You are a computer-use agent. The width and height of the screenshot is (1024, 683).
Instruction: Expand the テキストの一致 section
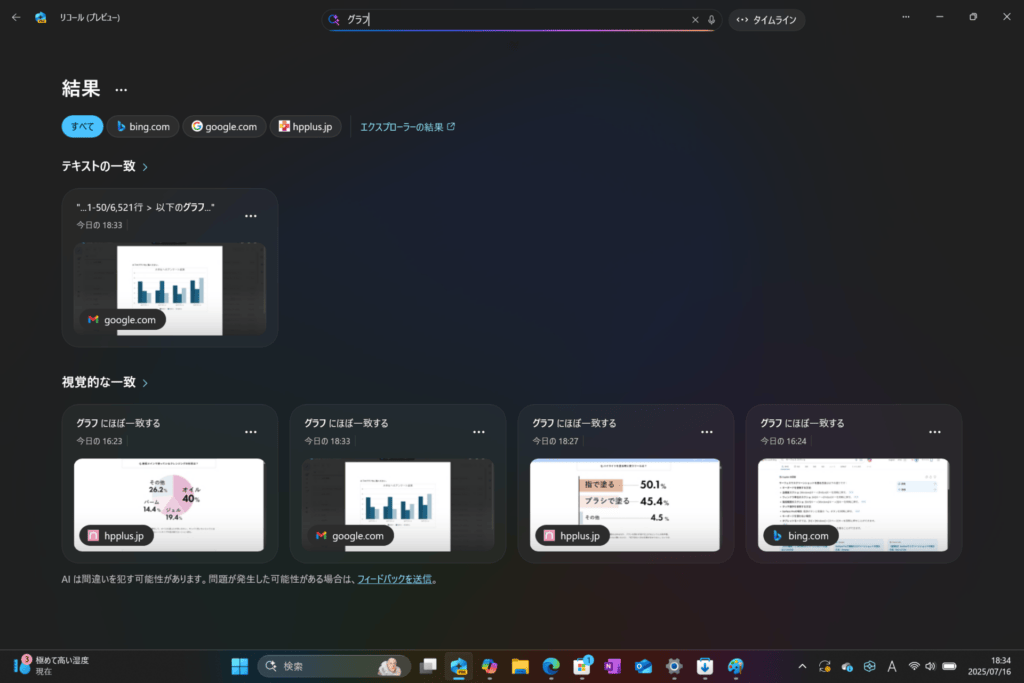point(144,167)
